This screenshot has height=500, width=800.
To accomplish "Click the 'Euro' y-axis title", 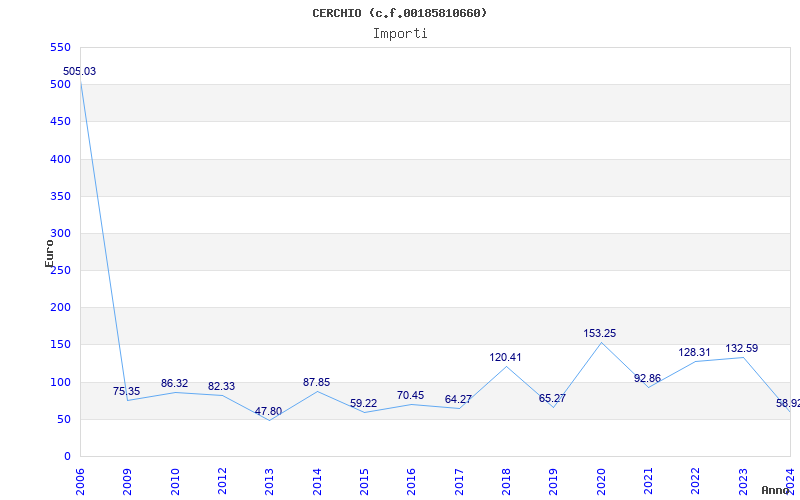I will (x=49, y=254).
